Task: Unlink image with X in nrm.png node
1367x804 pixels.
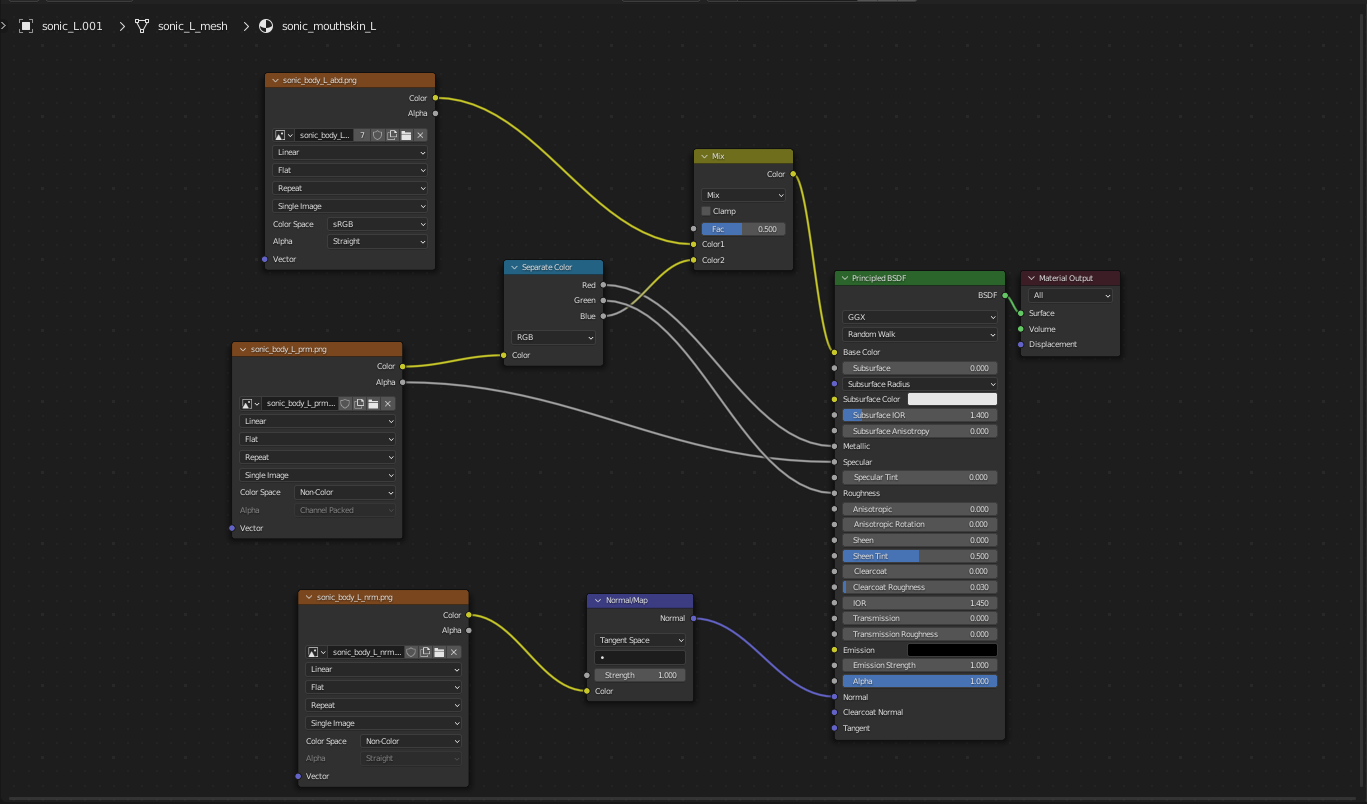Action: tap(454, 652)
